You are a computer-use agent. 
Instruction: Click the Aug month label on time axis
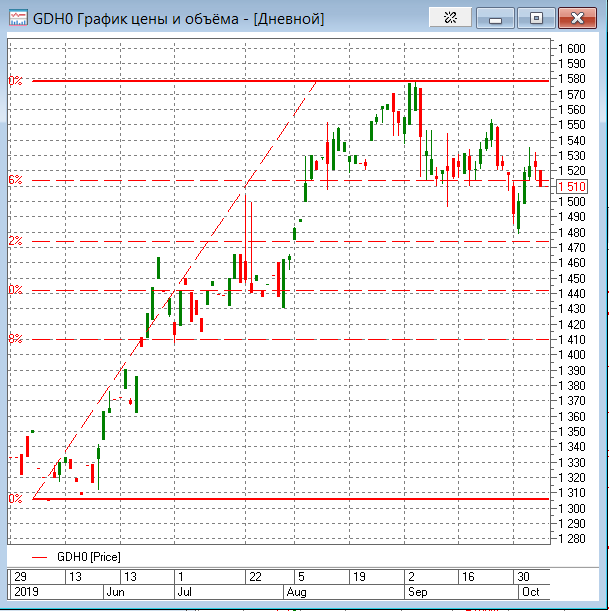pyautogui.click(x=296, y=592)
